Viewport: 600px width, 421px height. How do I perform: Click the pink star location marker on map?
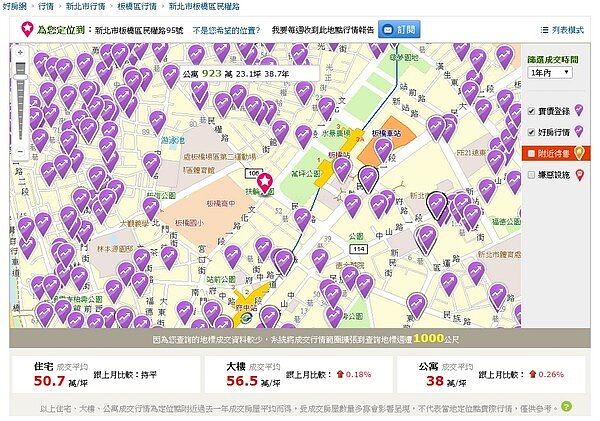click(264, 183)
